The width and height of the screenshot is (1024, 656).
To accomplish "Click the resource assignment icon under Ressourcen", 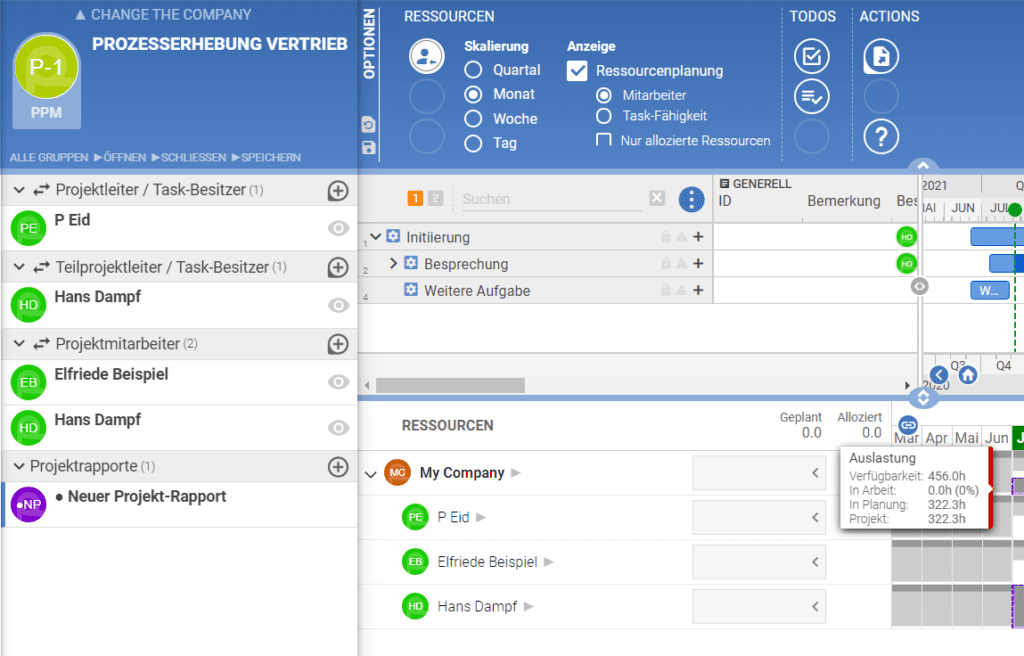I will click(x=427, y=57).
